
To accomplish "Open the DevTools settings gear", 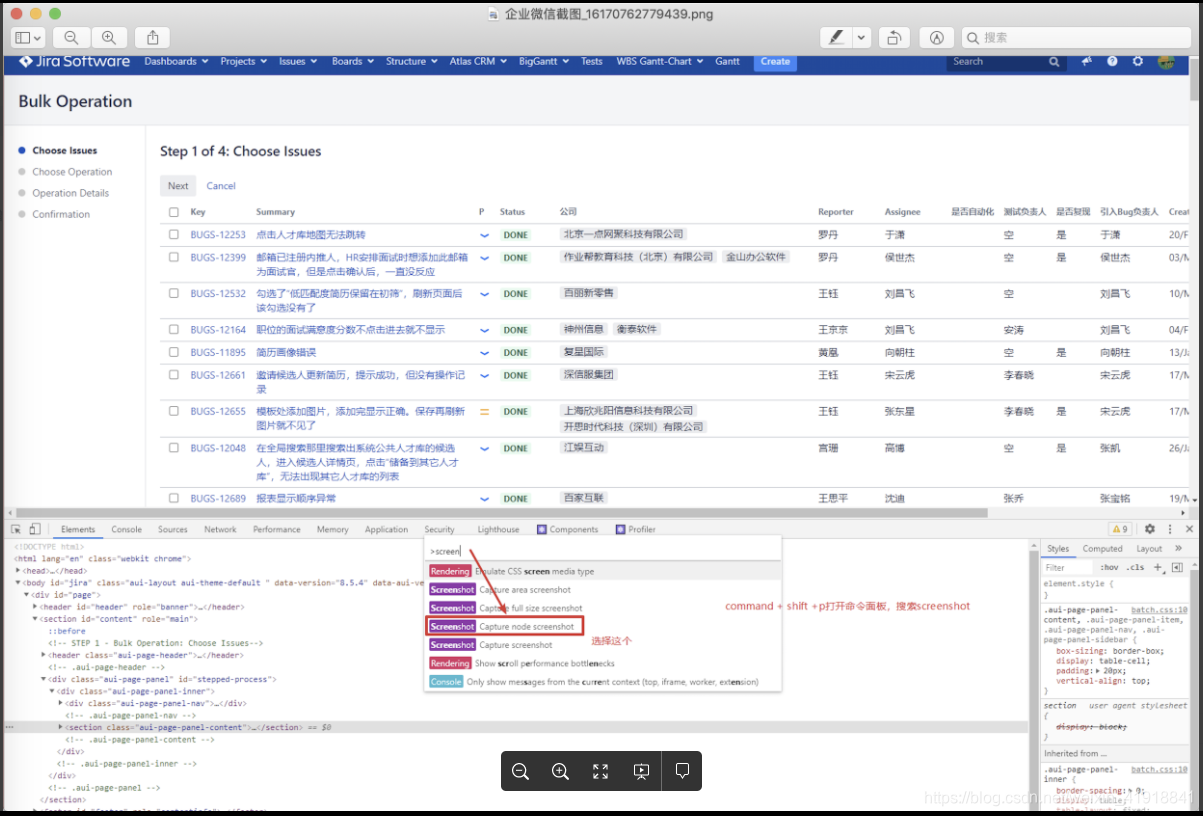I will pos(1149,529).
